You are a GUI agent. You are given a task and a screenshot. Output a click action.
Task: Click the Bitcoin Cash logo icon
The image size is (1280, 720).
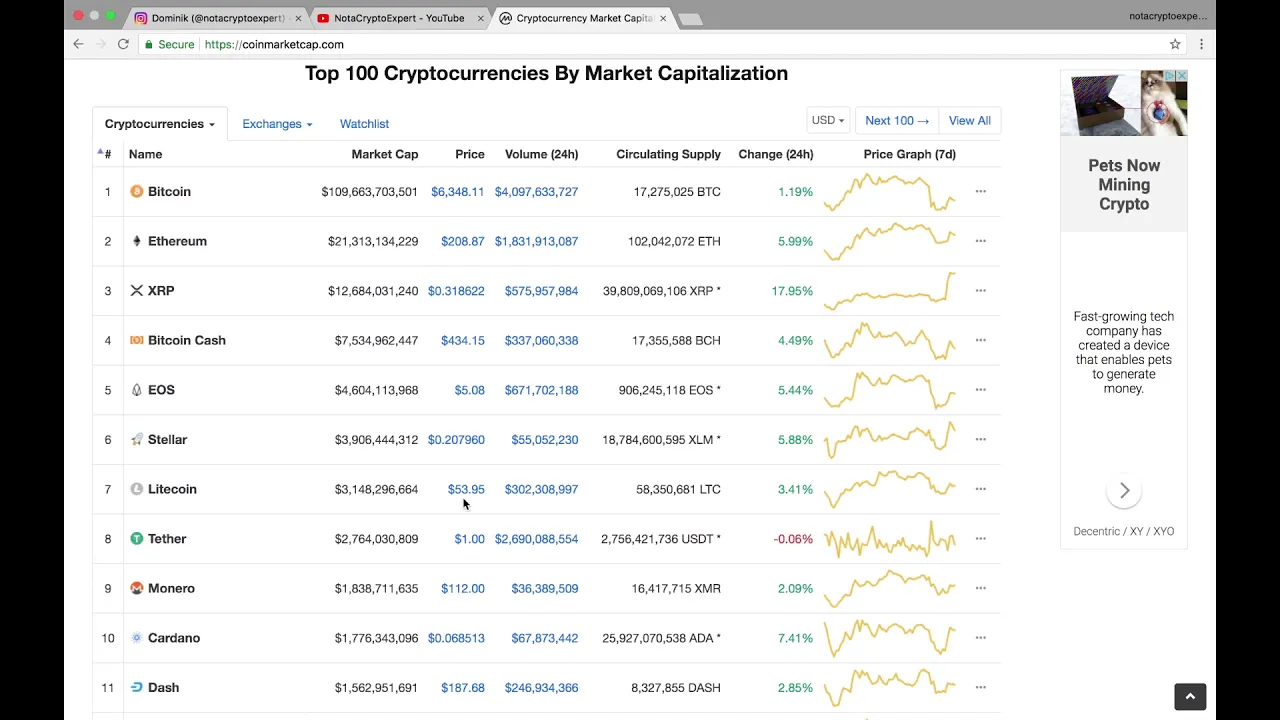(137, 340)
